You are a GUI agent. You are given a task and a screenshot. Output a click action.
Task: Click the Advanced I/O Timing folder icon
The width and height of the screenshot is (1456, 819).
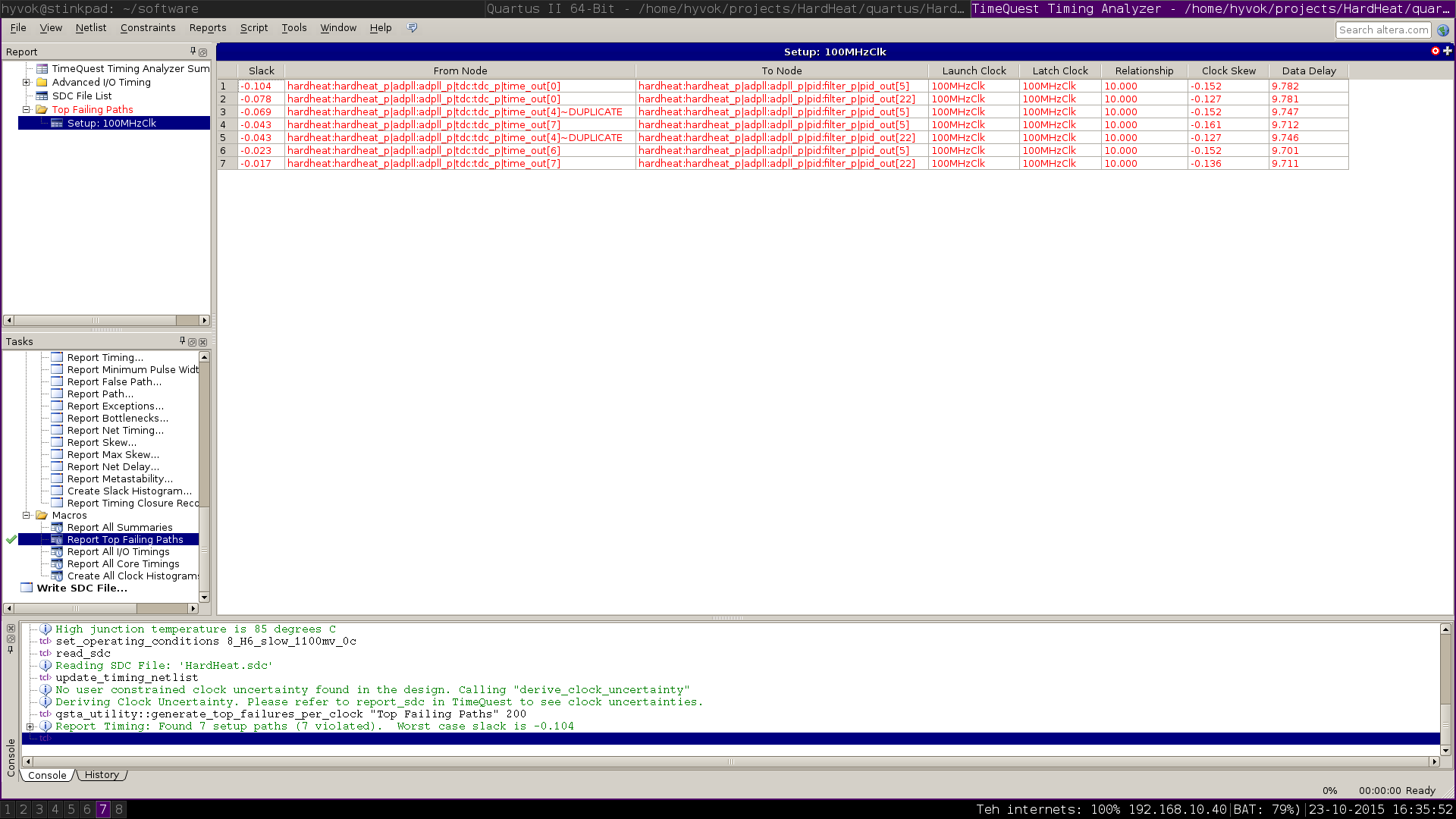coord(42,83)
